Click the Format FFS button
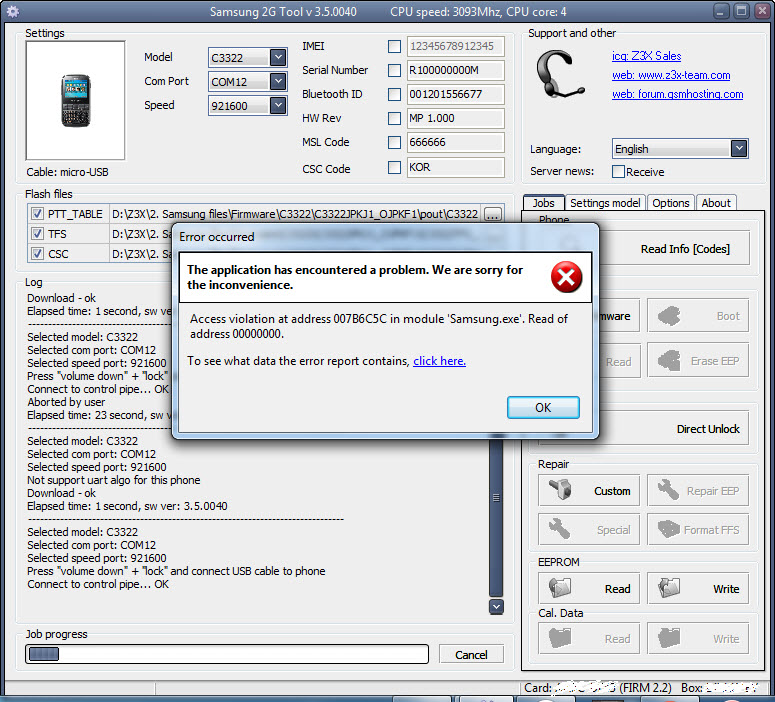775x702 pixels. [698, 529]
